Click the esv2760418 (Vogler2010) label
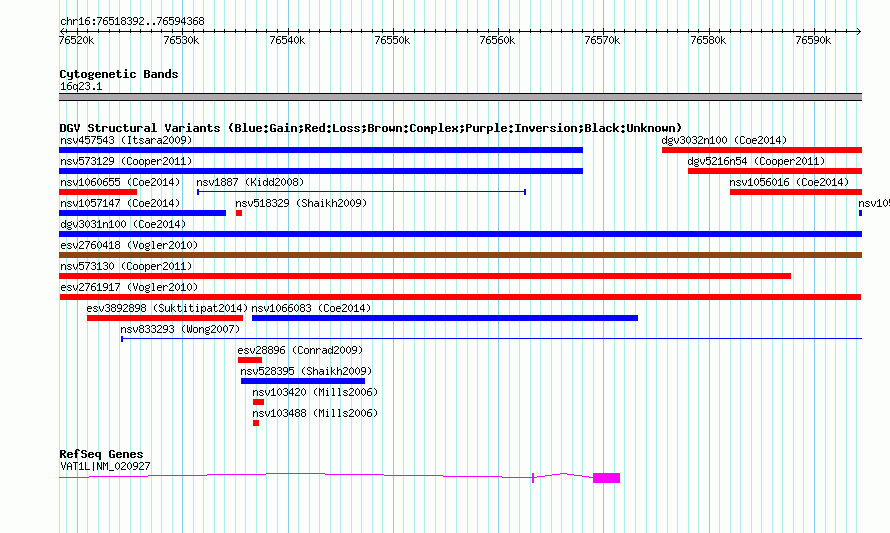The width and height of the screenshot is (890, 533). [x=129, y=245]
